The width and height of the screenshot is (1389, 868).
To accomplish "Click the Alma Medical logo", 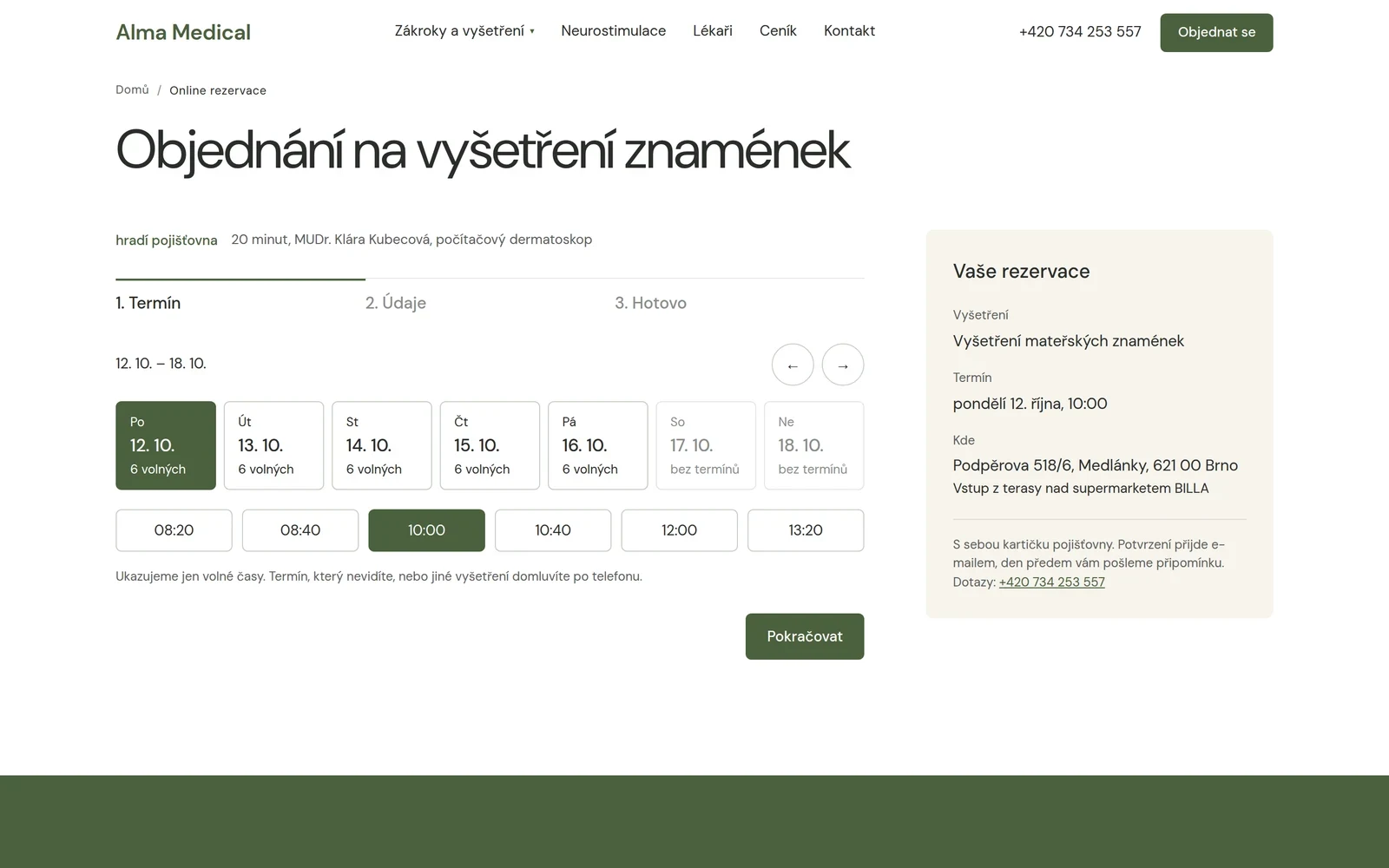I will [x=183, y=32].
